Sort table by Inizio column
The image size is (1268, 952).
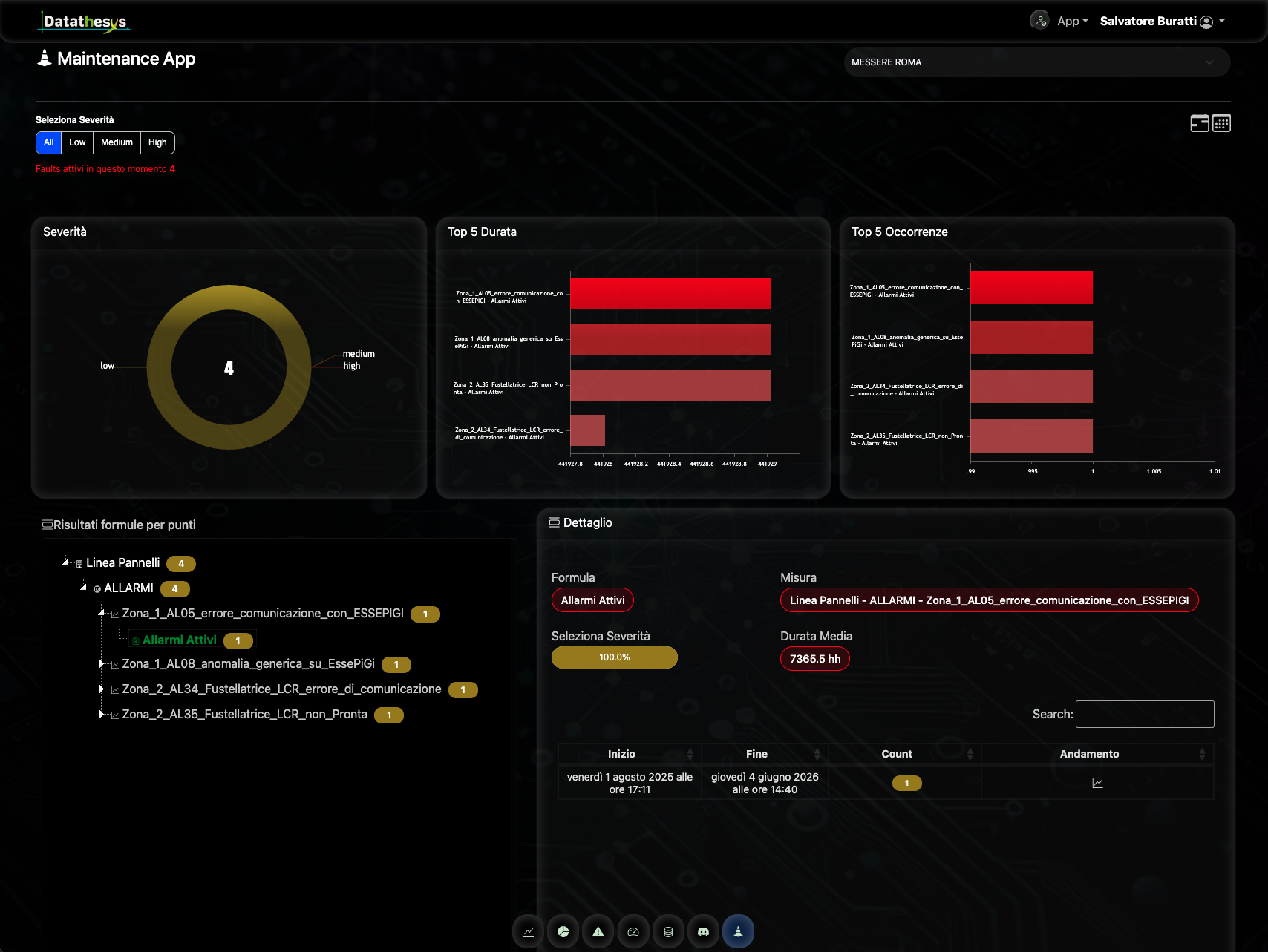(630, 754)
